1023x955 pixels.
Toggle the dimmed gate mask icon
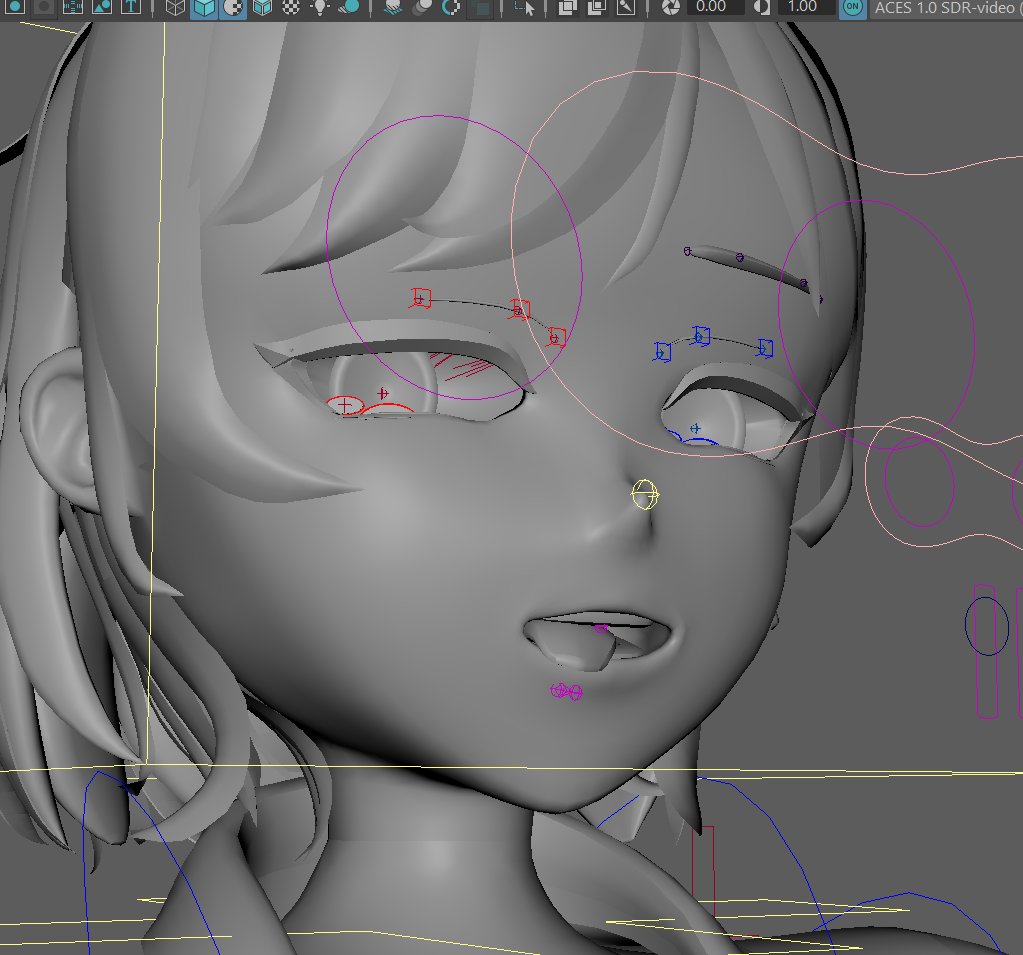pyautogui.click(x=44, y=7)
